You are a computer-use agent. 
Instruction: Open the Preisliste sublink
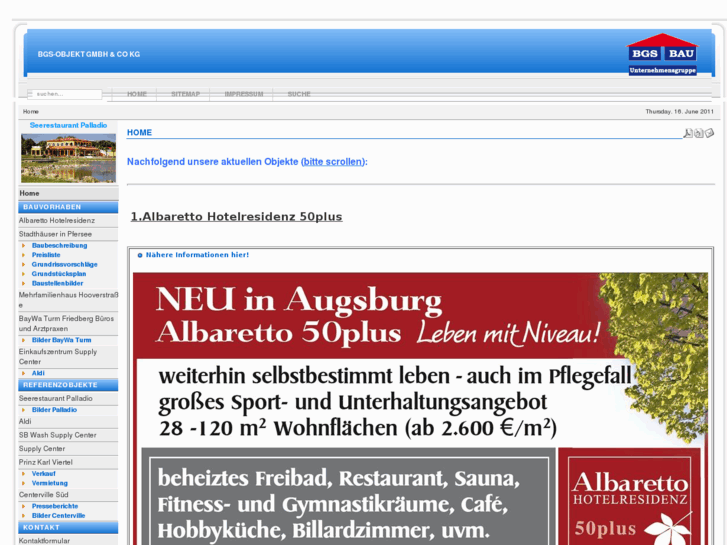coord(46,255)
